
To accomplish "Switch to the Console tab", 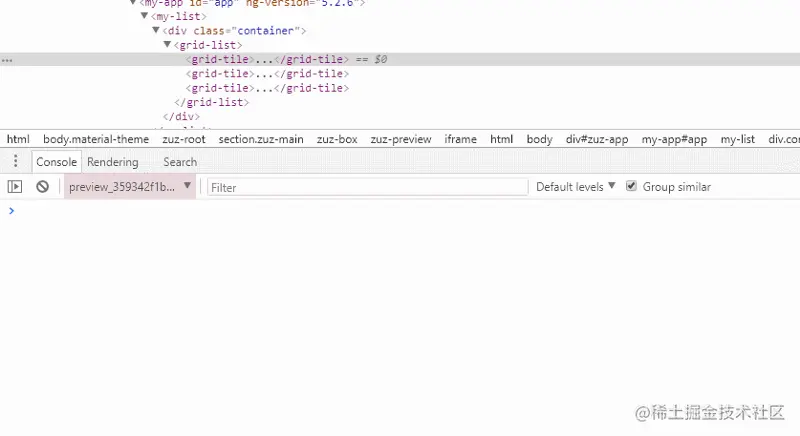I will coord(56,162).
